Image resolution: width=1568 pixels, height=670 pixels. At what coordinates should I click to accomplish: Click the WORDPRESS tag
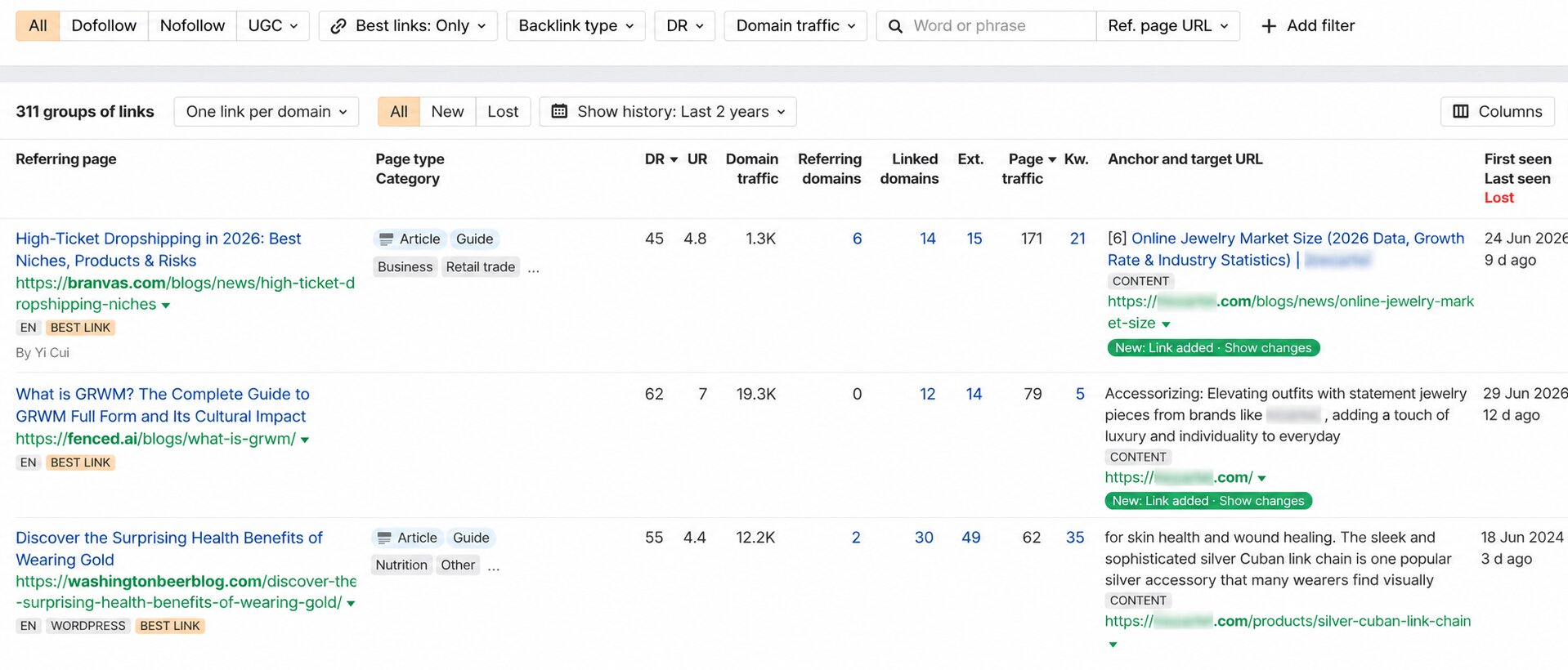(x=88, y=626)
